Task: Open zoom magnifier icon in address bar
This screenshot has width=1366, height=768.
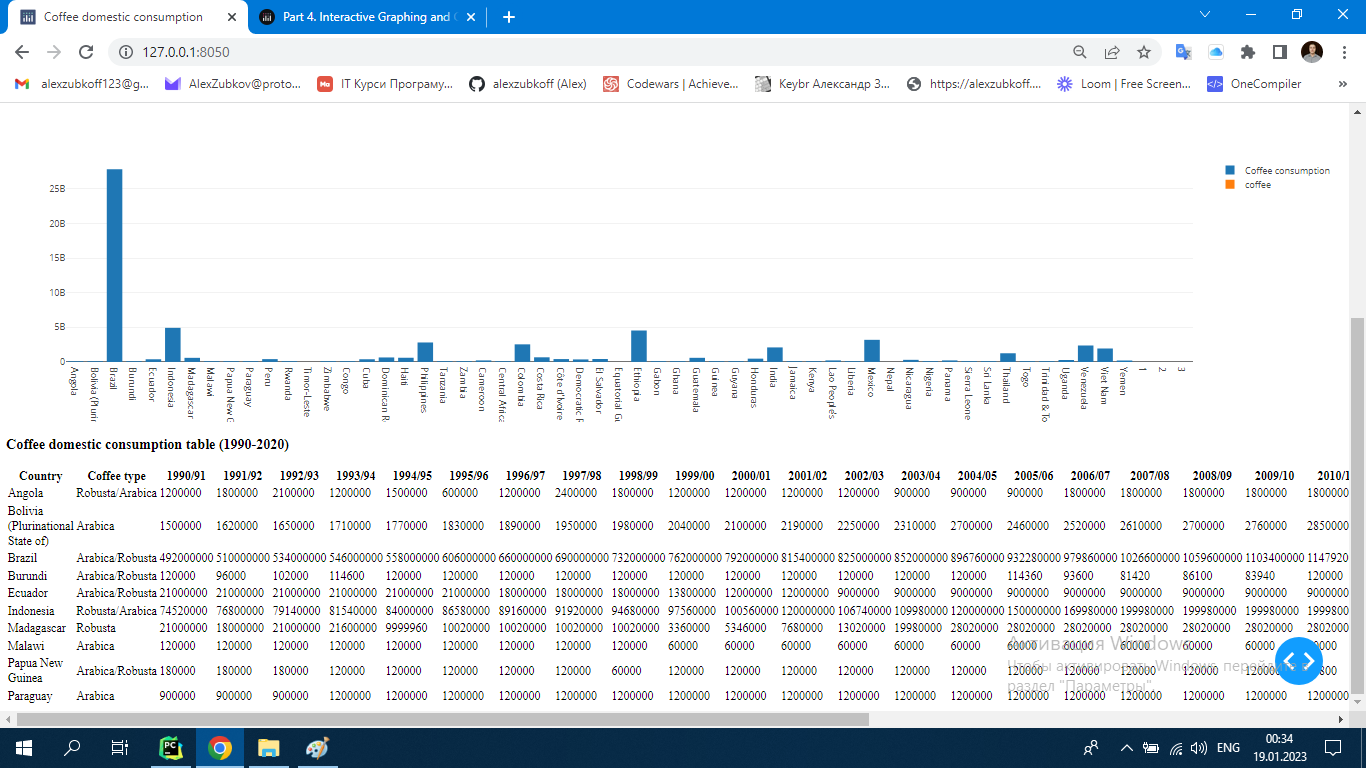Action: [x=1080, y=52]
